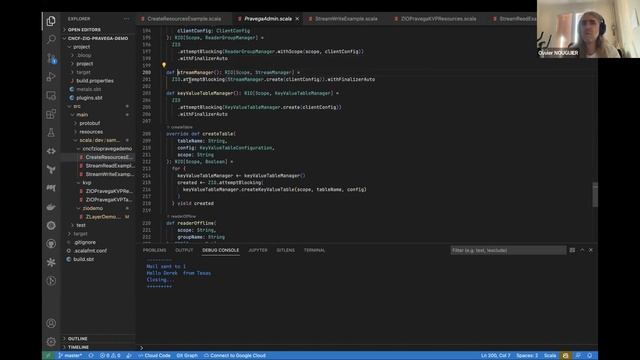
Task: Open the GitHub view in activity bar
Action: point(51,244)
